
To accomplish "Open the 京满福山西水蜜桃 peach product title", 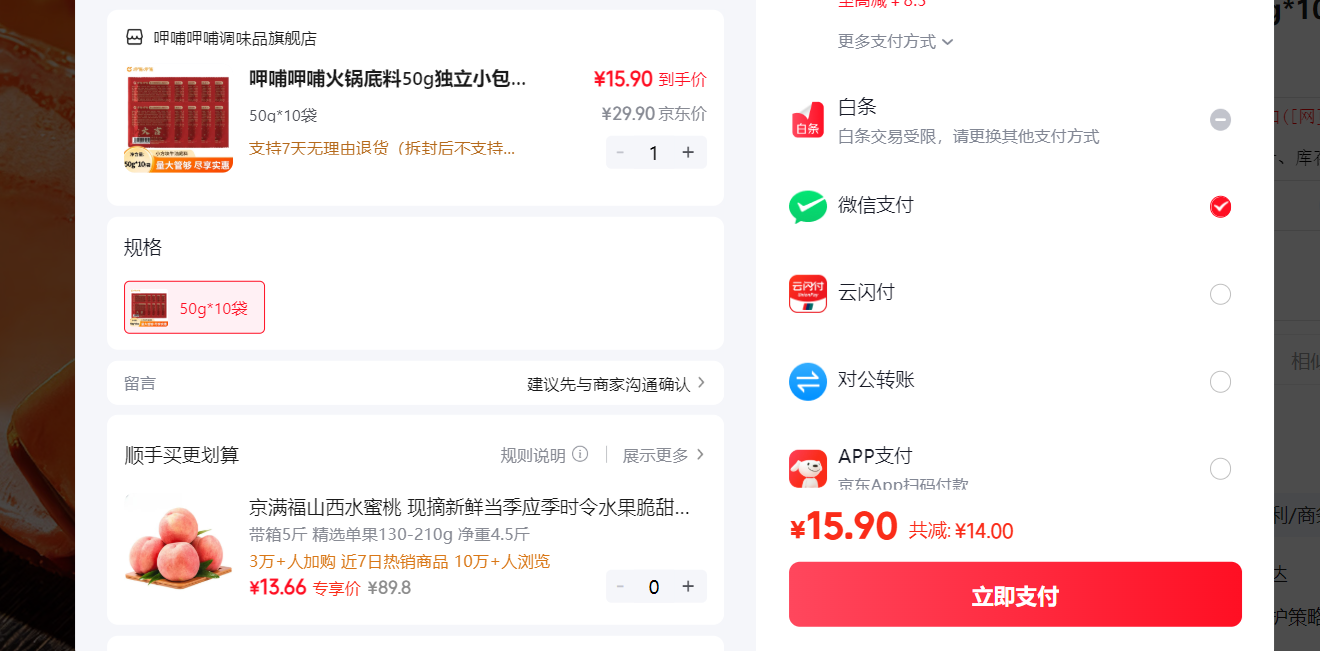I will pos(469,507).
